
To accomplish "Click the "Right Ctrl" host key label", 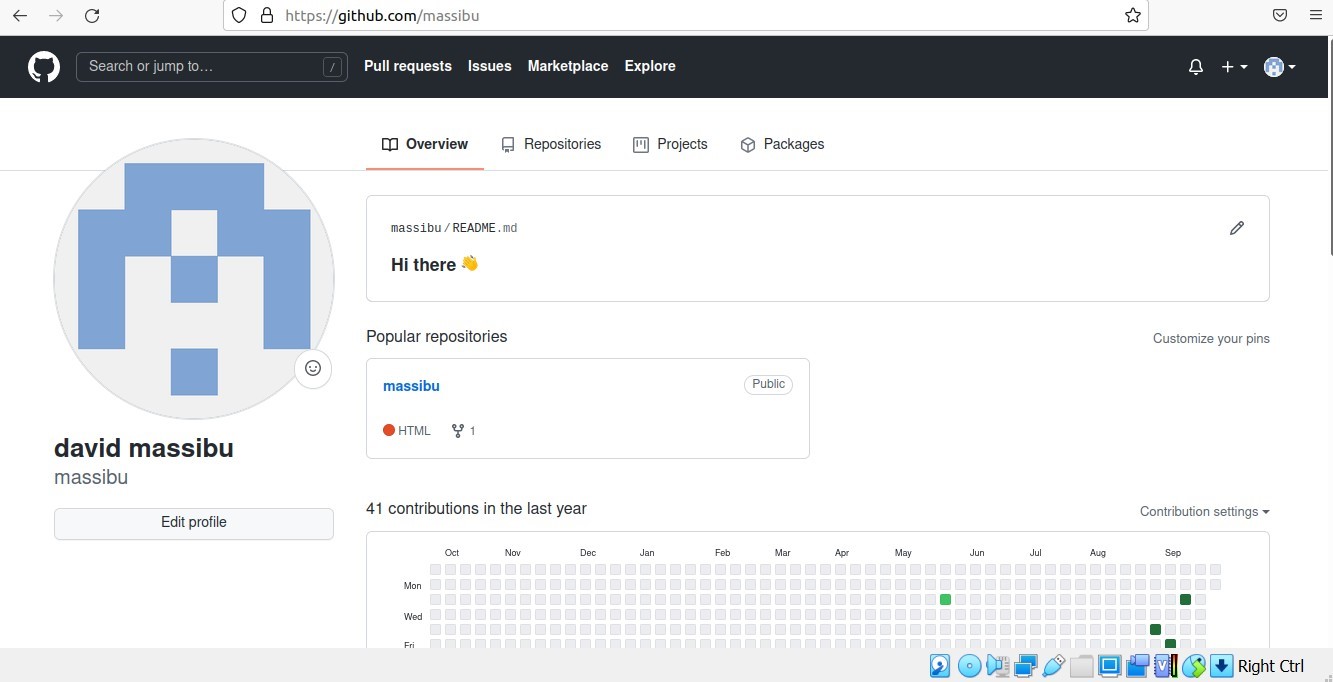I will tap(1271, 666).
